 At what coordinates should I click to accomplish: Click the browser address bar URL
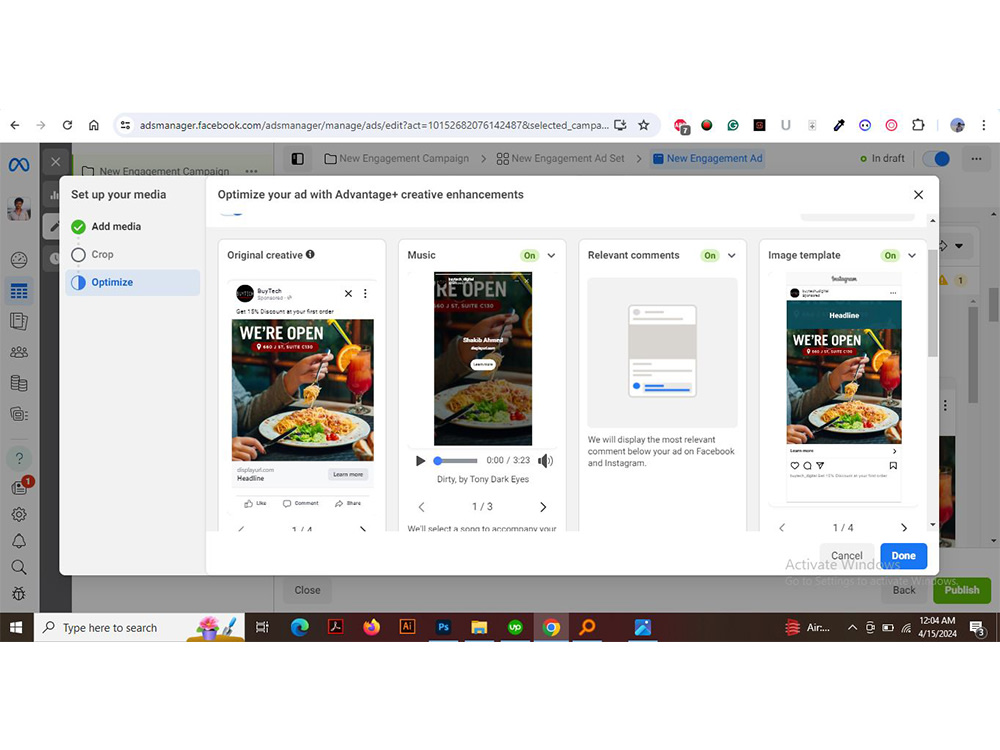pos(374,125)
